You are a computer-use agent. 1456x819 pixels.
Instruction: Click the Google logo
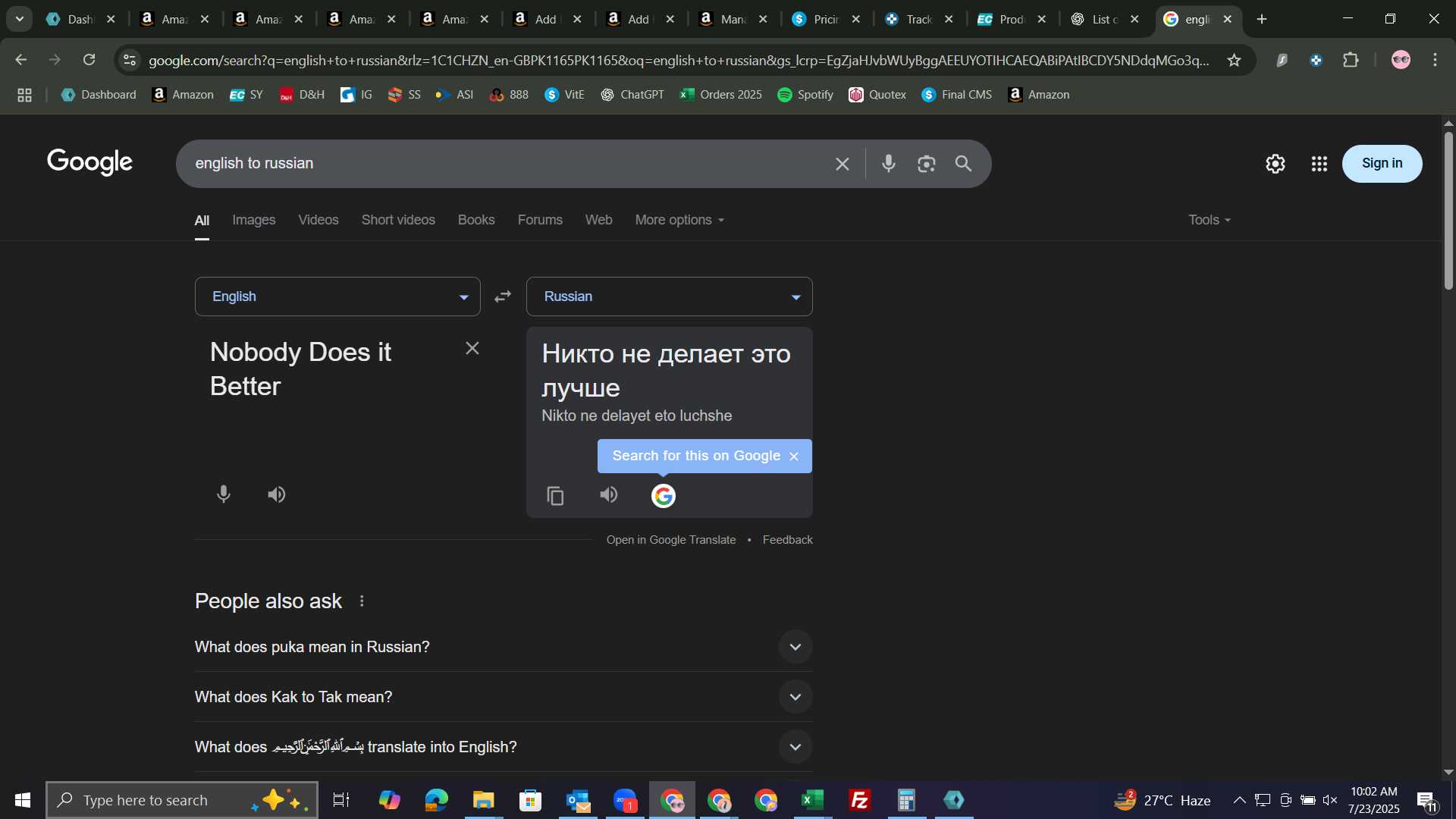click(89, 162)
